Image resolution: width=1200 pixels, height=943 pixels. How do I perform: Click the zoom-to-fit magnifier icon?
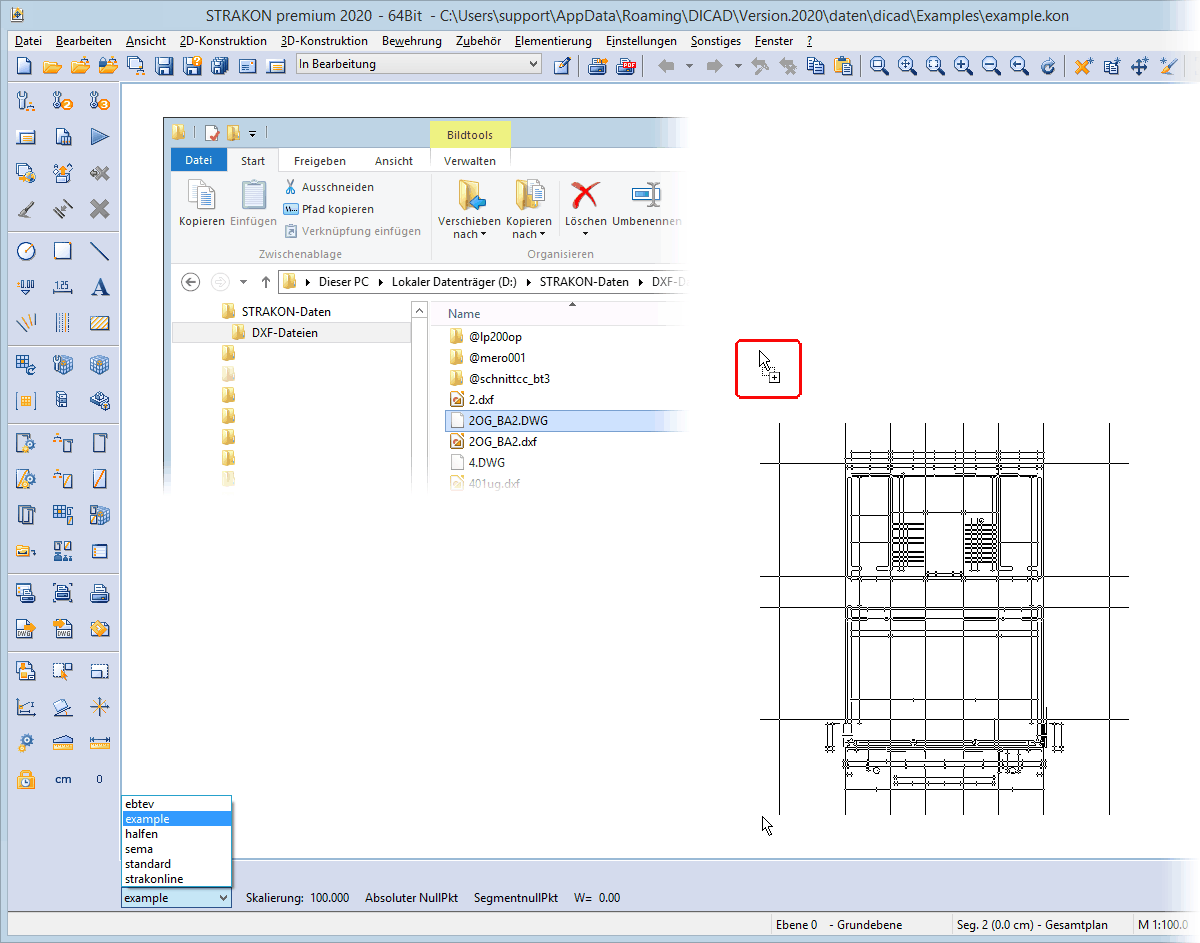[935, 66]
